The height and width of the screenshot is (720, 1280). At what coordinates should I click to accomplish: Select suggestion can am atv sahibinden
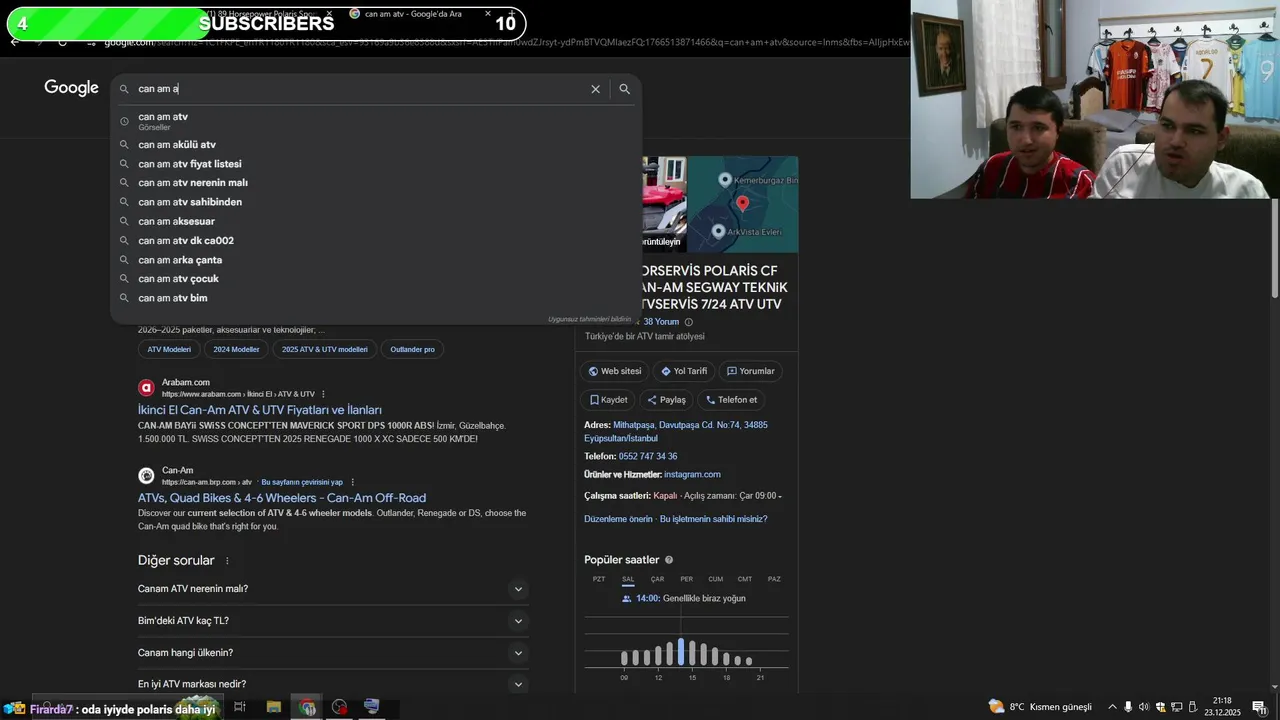pos(375,202)
